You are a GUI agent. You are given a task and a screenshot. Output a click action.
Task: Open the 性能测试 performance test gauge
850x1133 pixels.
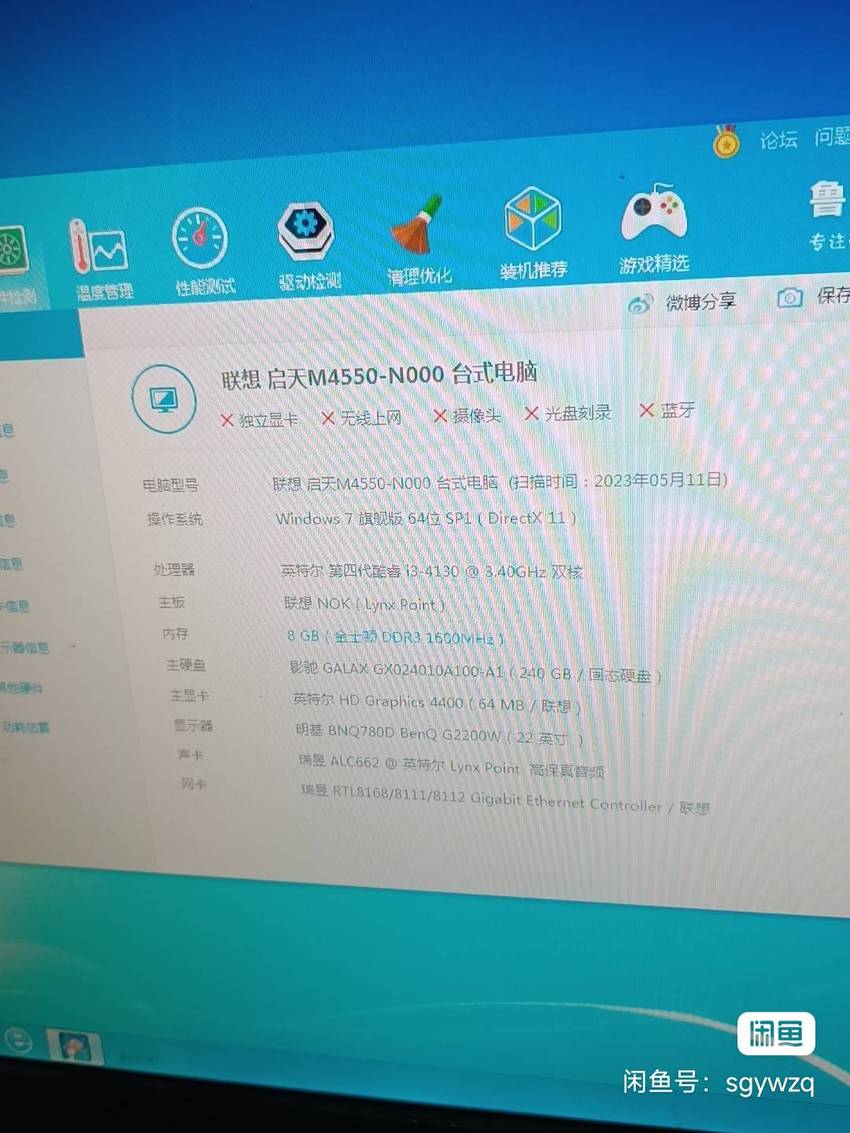[x=203, y=253]
